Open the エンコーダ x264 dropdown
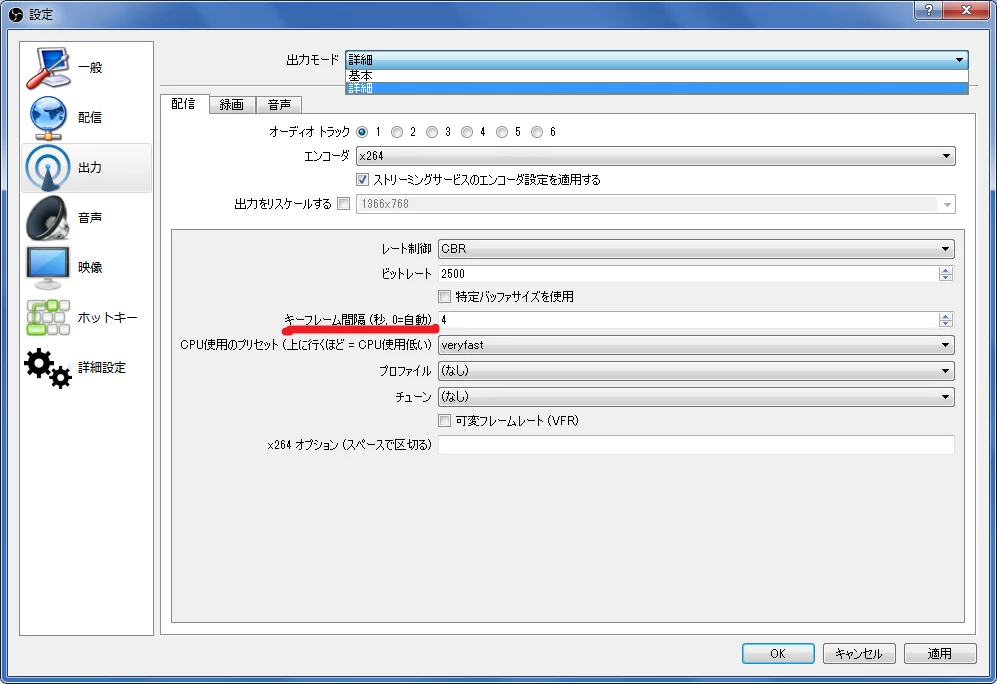The width and height of the screenshot is (997, 684). [x=656, y=156]
